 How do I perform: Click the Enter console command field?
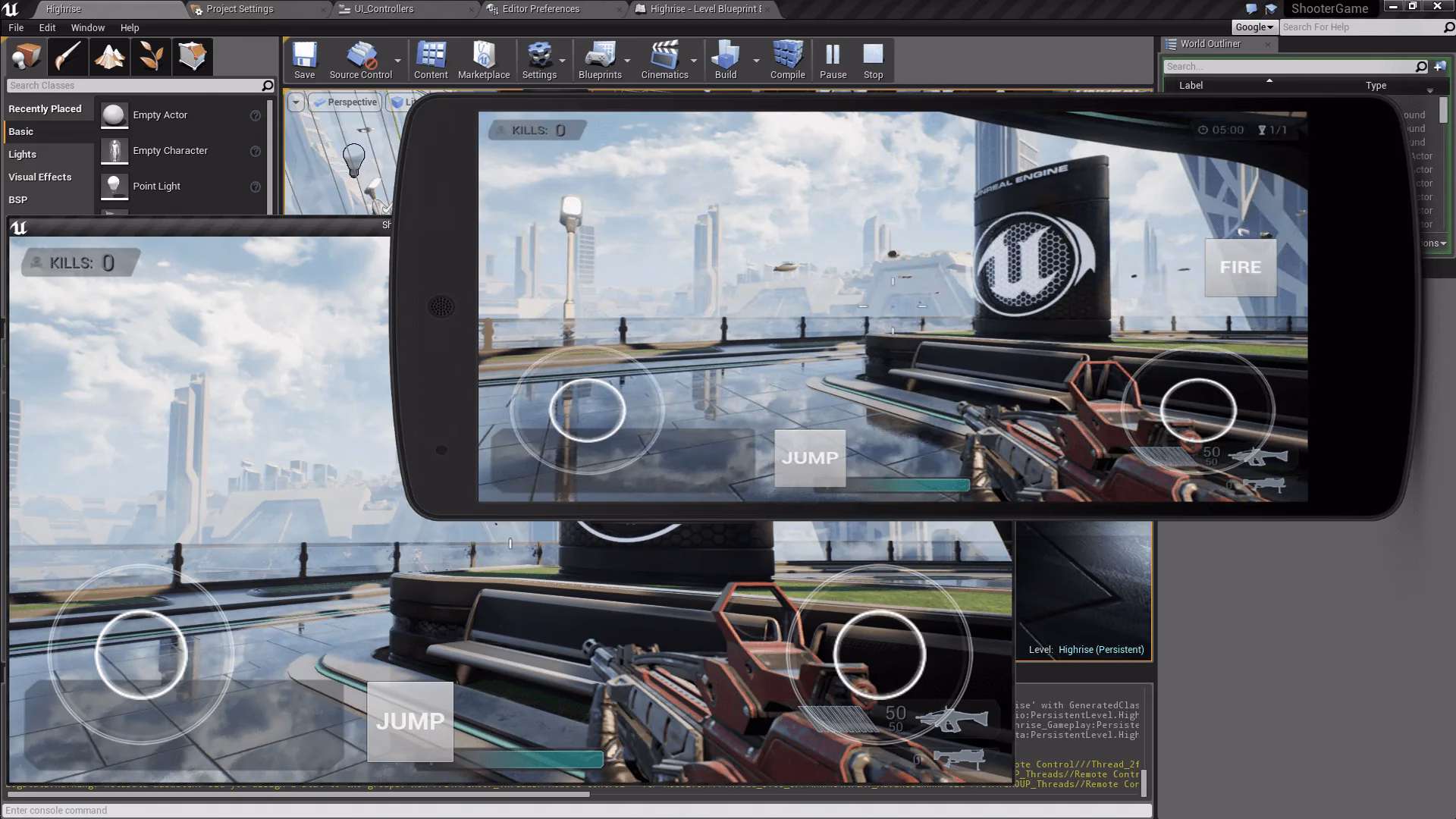pyautogui.click(x=577, y=811)
